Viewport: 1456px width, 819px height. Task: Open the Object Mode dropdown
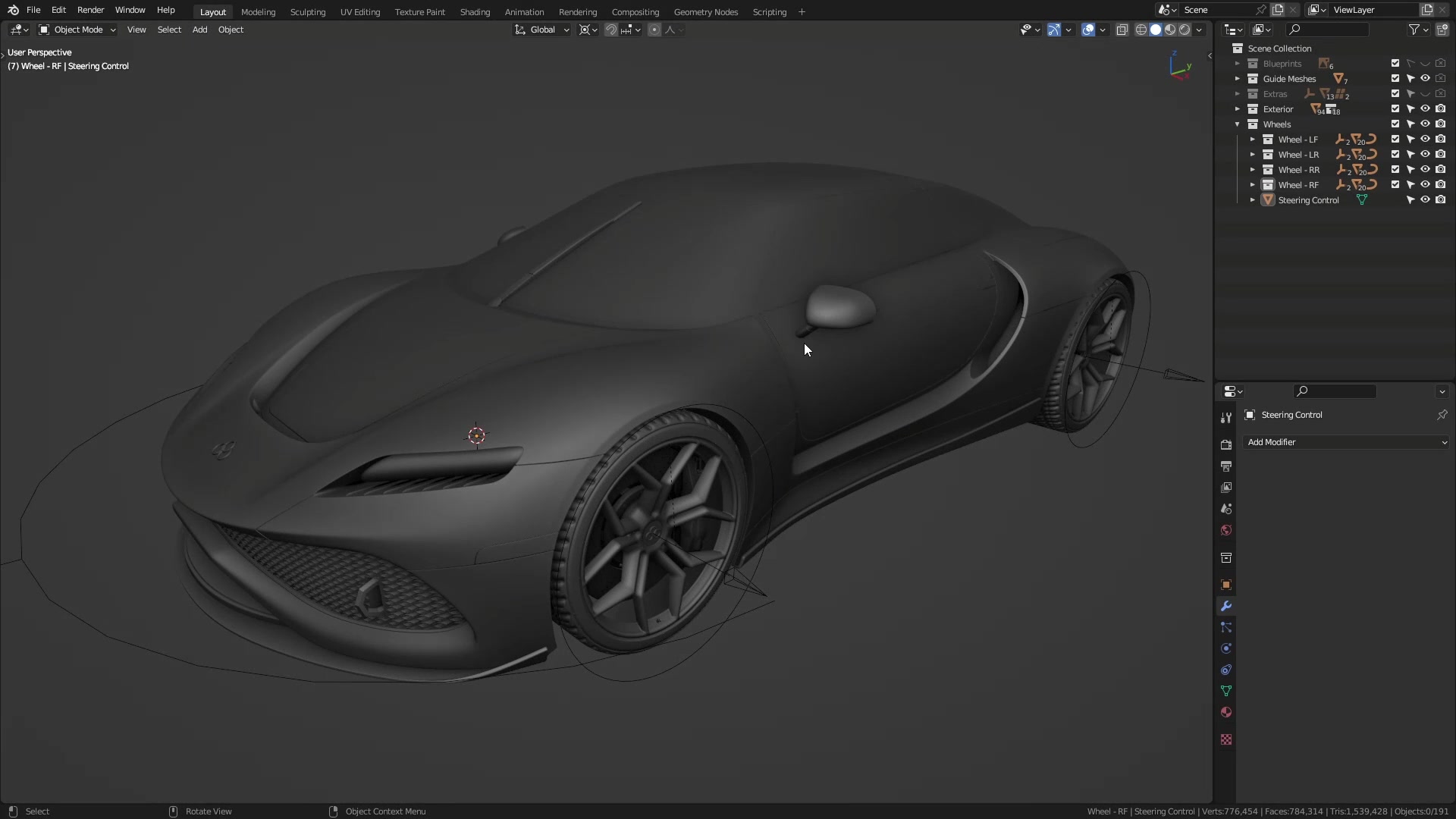pos(77,30)
